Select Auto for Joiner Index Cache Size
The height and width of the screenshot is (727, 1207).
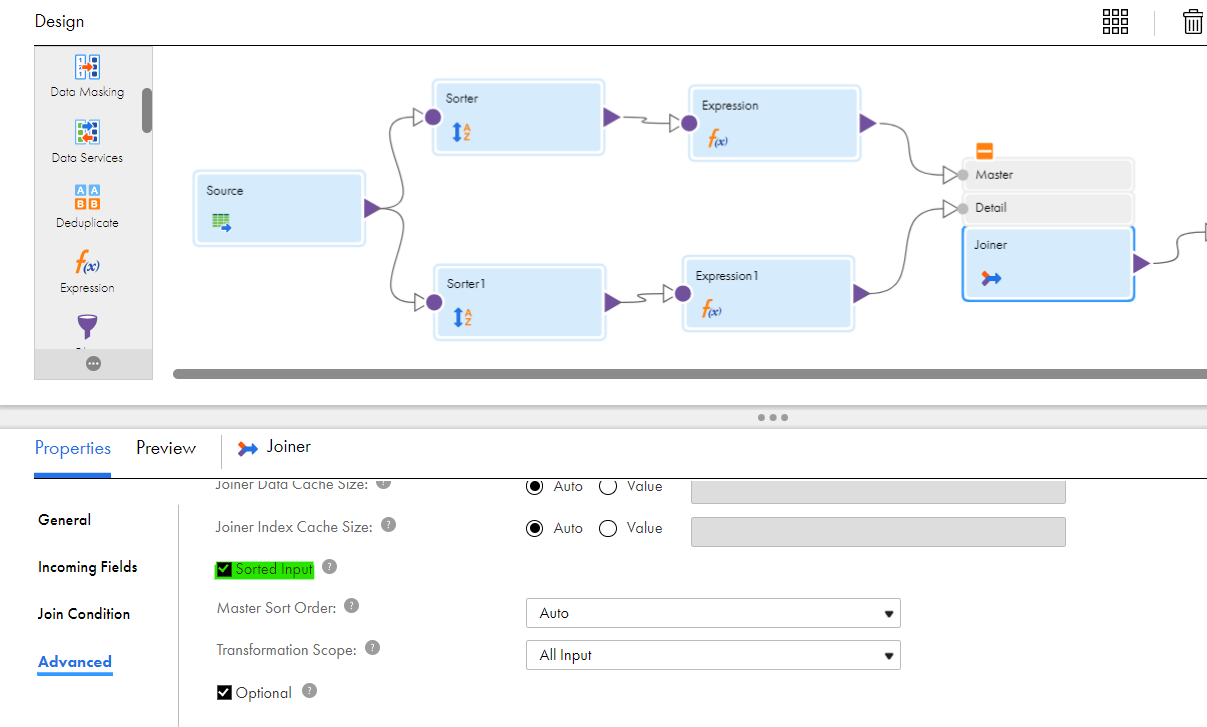[x=535, y=528]
